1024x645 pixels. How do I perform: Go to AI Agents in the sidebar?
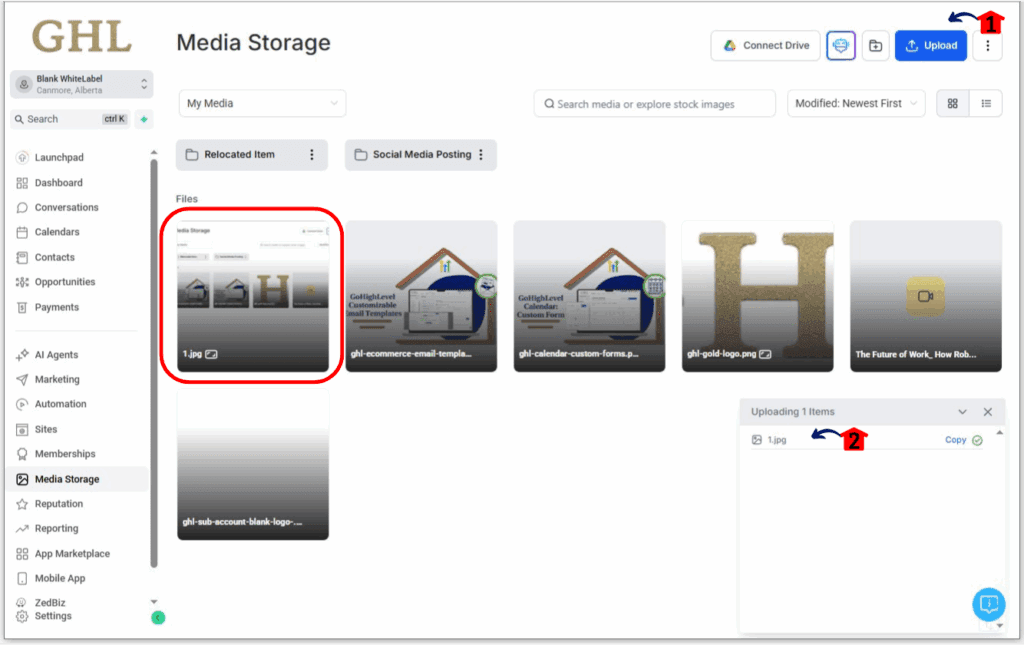(x=56, y=355)
